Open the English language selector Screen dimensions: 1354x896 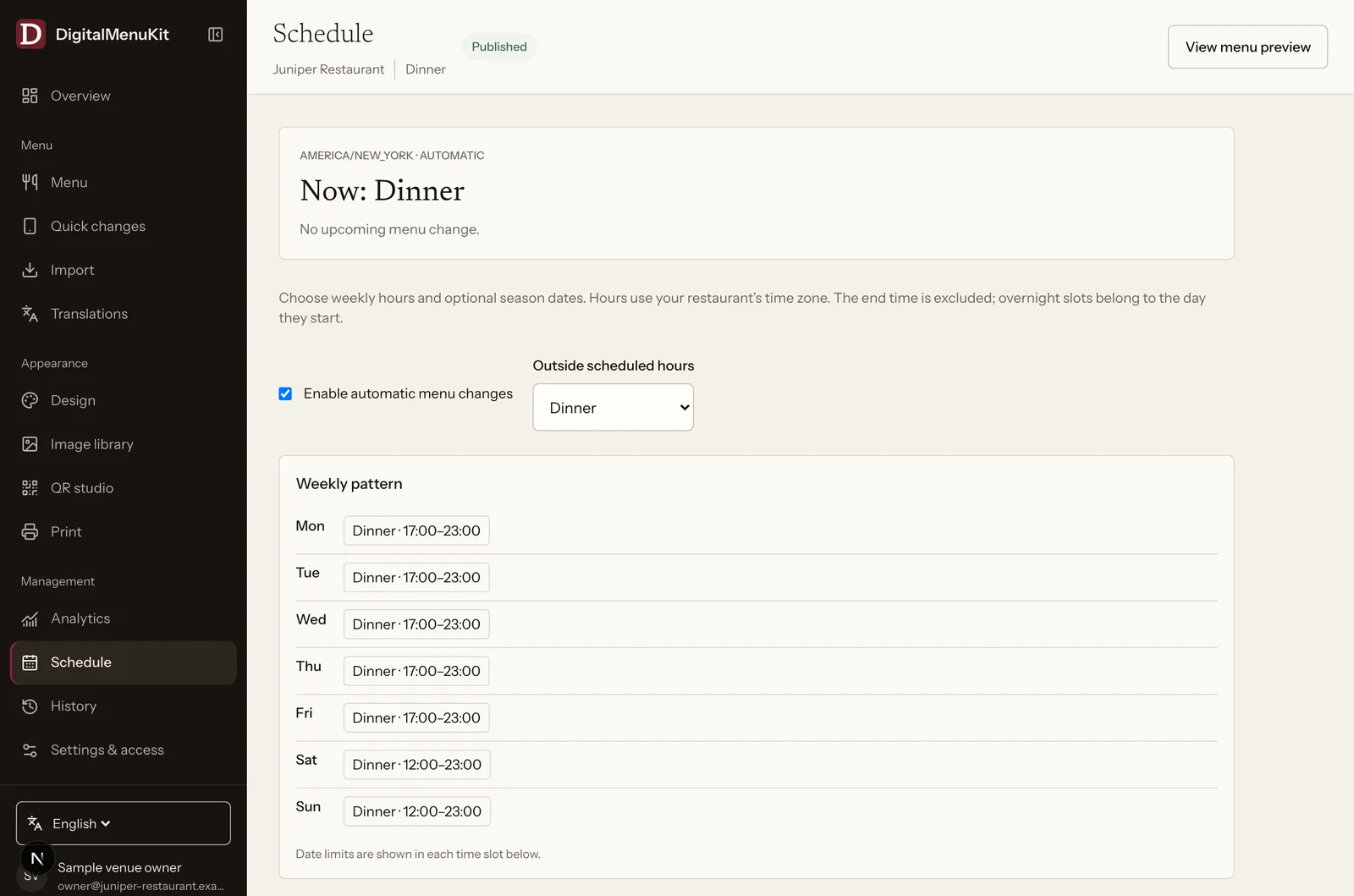coord(124,823)
